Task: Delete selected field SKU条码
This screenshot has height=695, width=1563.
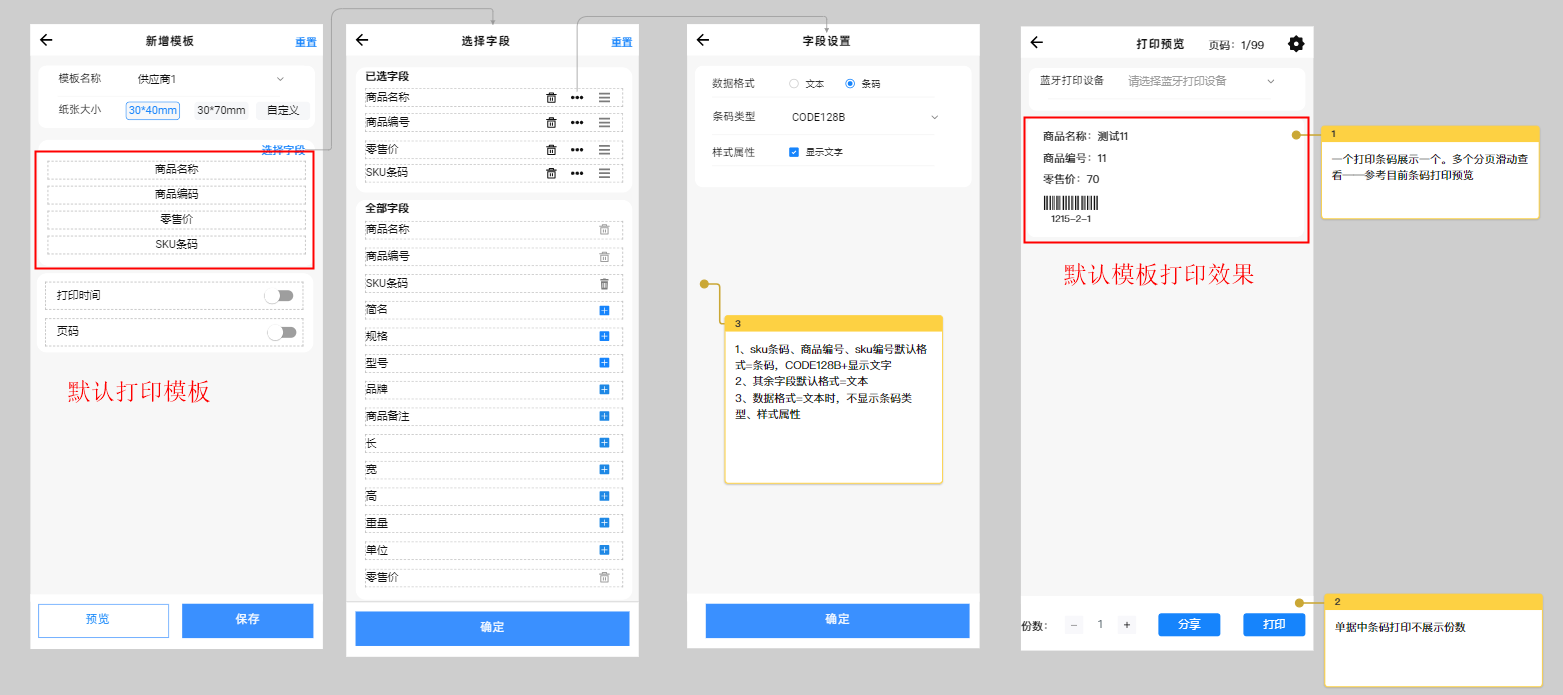Action: tap(551, 173)
